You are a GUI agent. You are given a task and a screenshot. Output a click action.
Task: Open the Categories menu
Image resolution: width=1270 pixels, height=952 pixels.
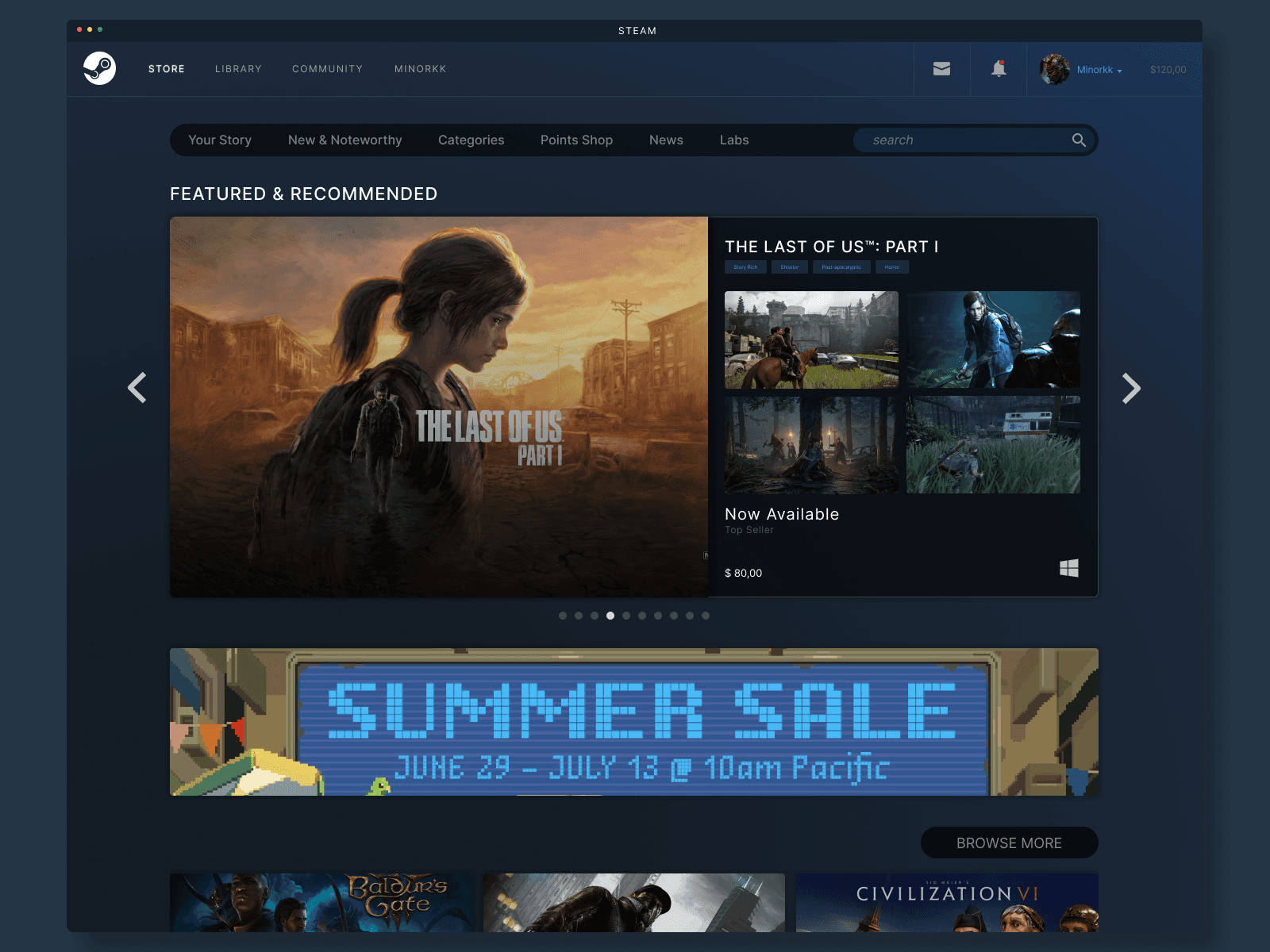click(471, 140)
